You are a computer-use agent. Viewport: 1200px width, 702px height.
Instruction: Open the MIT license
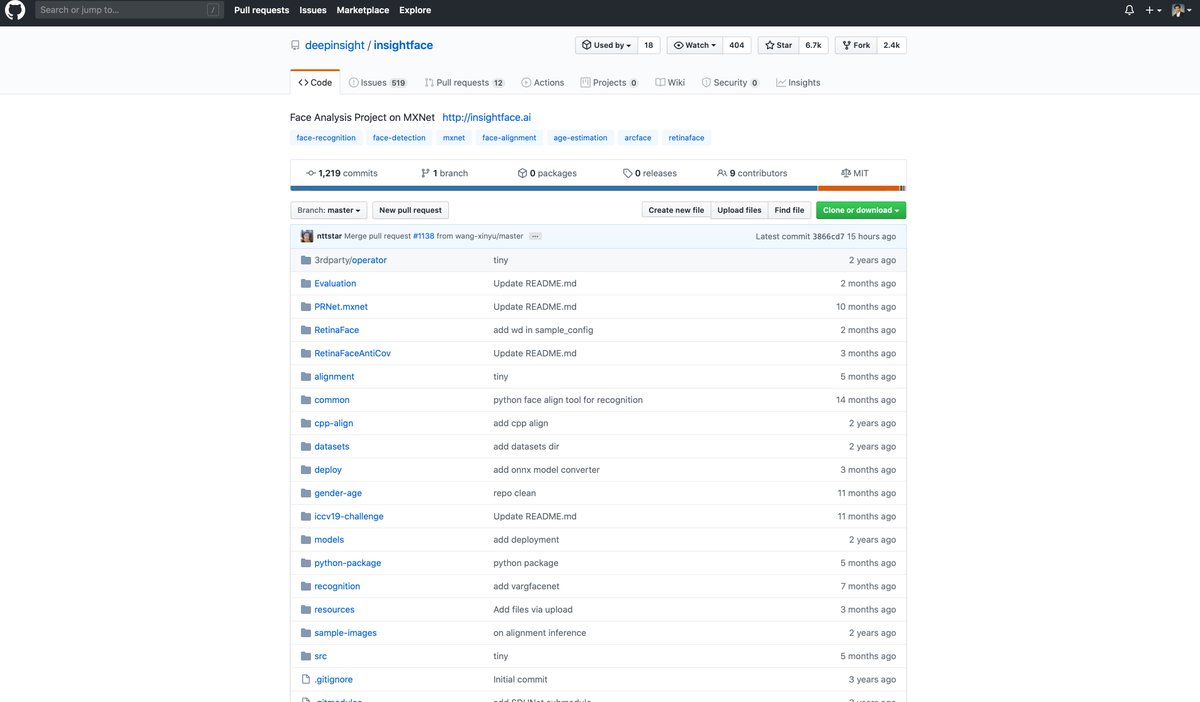[855, 173]
